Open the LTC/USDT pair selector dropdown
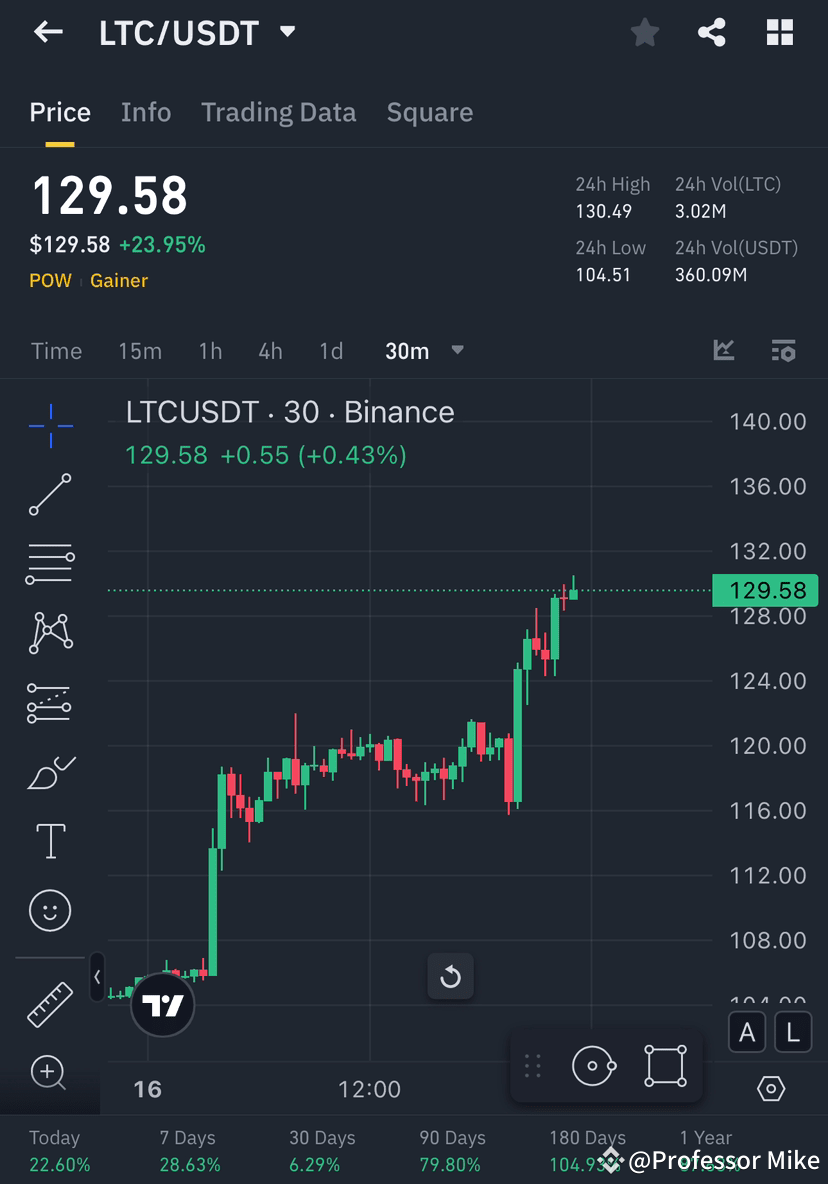The width and height of the screenshot is (828, 1184). tap(287, 32)
